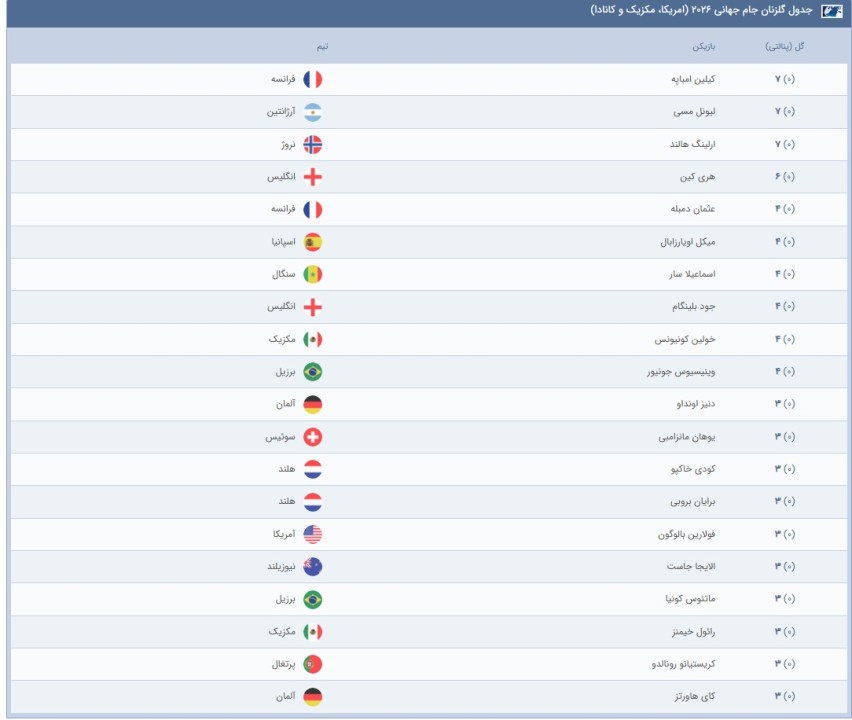The image size is (852, 720).
Task: Open player link وینیسیوس جونیور
Action: 681,372
